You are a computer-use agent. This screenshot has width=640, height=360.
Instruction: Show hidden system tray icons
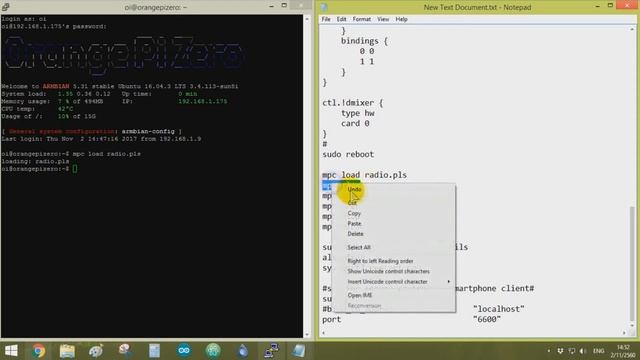point(549,351)
